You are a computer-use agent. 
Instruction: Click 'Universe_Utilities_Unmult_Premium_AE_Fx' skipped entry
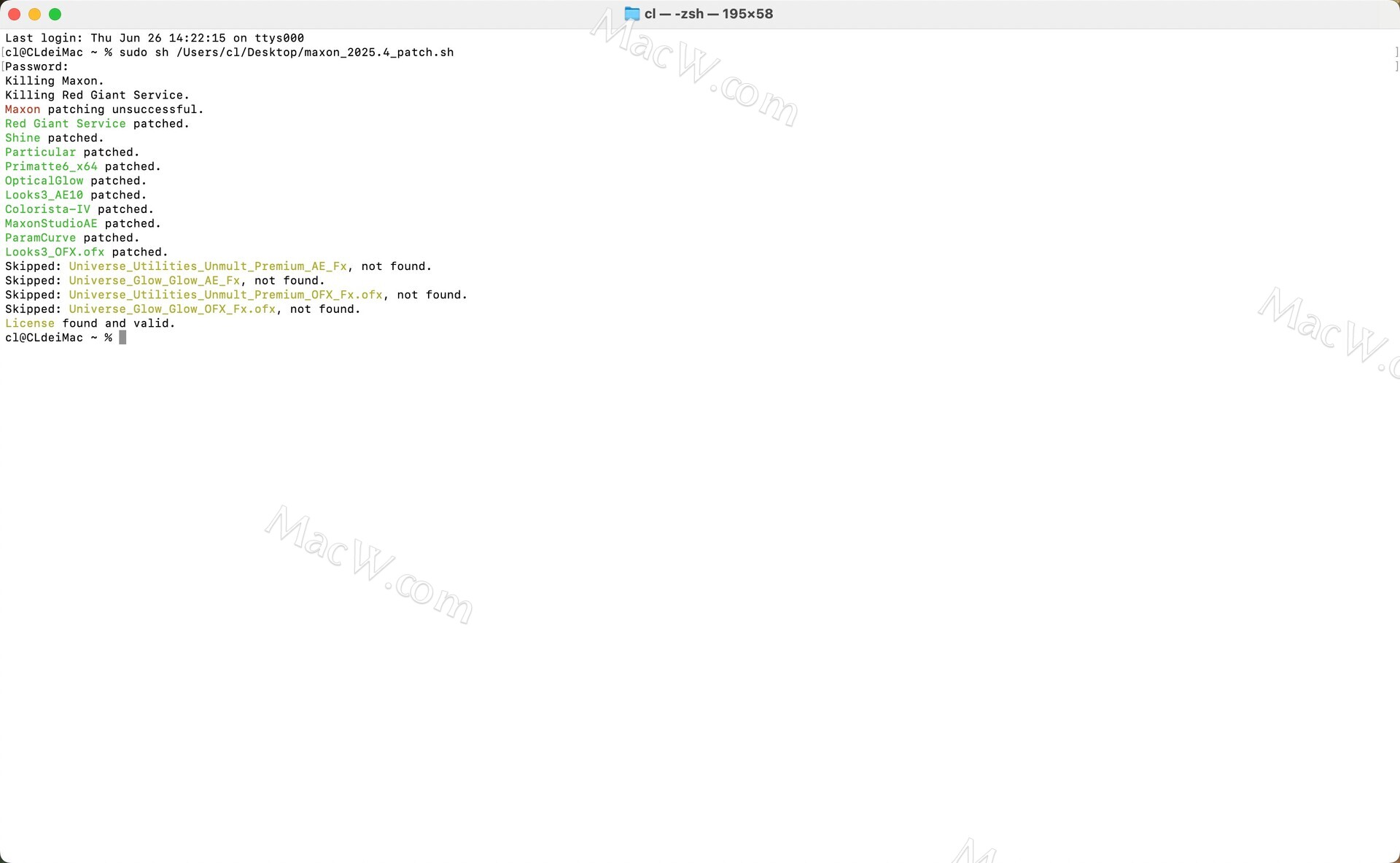pos(208,266)
